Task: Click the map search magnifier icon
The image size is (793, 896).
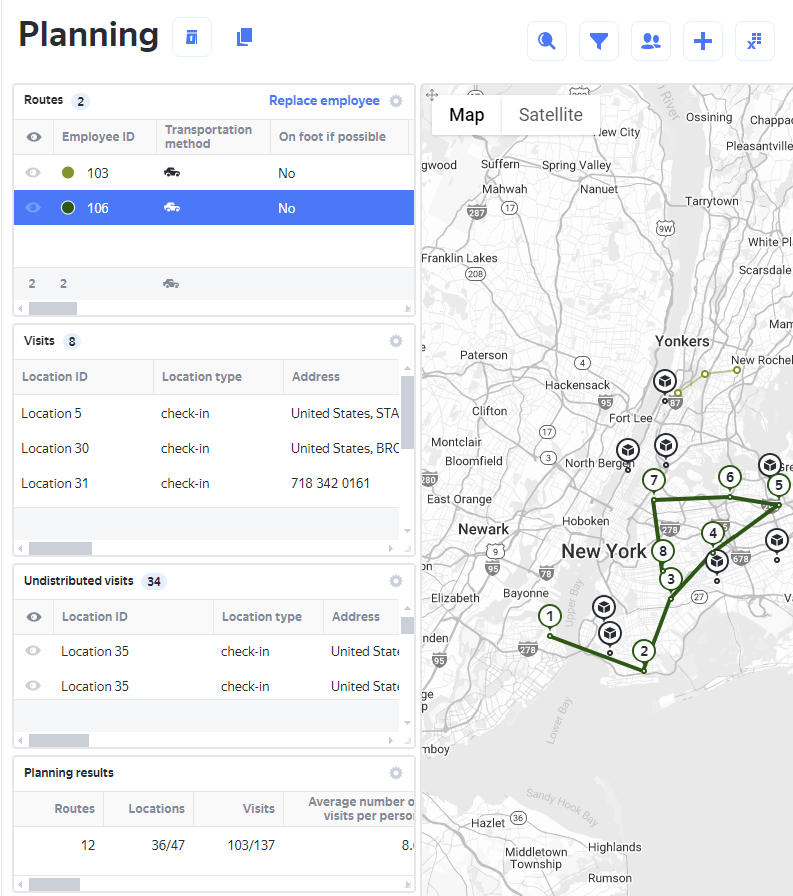Action: click(547, 41)
